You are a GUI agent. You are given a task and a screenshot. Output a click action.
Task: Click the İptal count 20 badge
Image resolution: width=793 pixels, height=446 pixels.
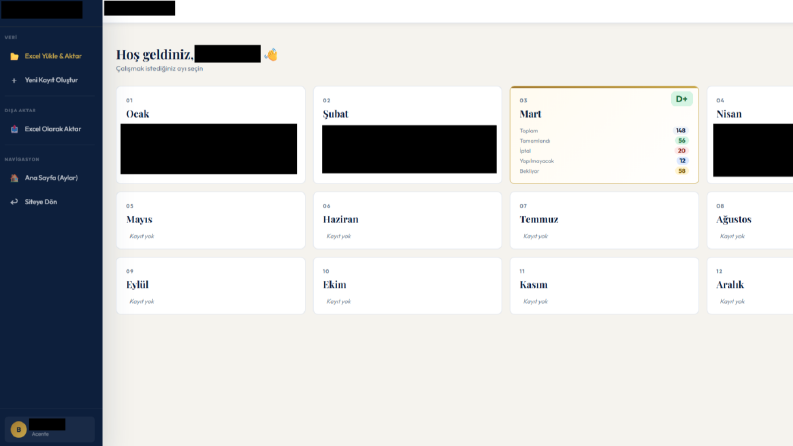[x=682, y=151]
